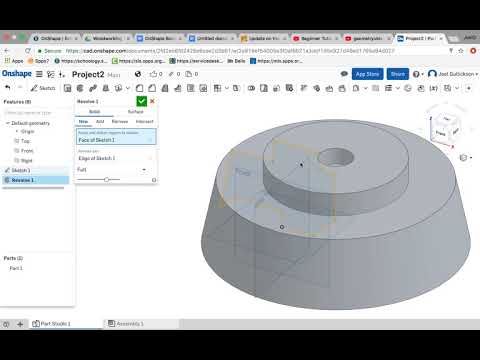This screenshot has width=480, height=360.
Task: Select the Chamfer tool icon
Action: pyautogui.click(x=152, y=88)
